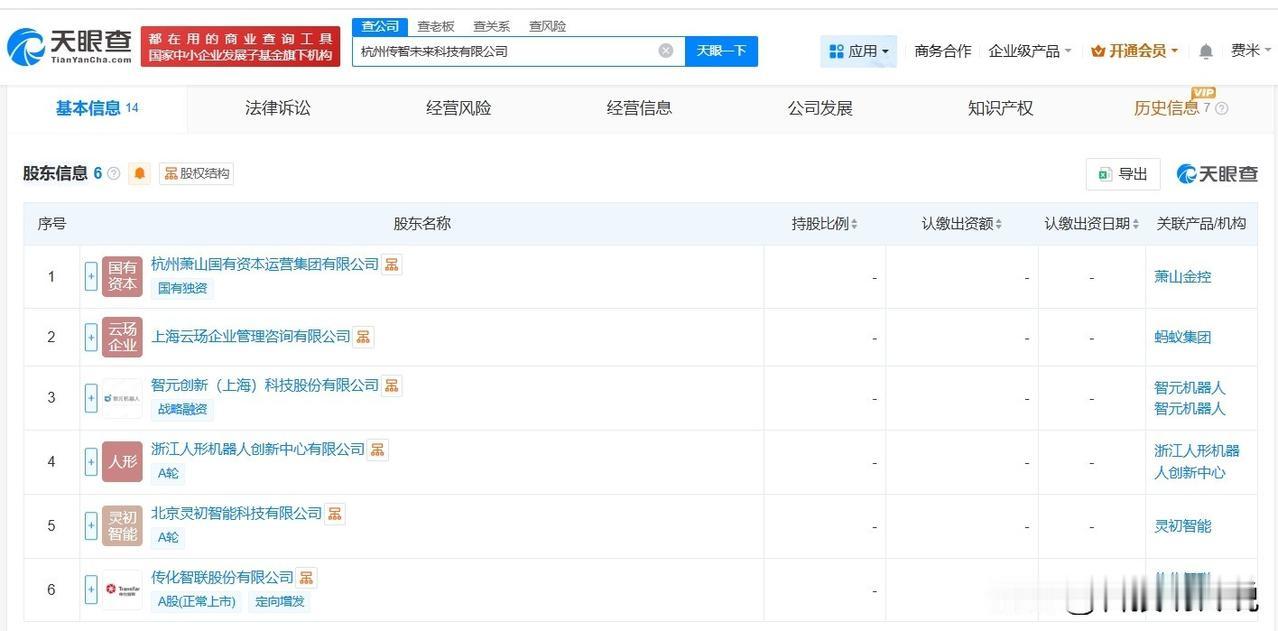Click the 定向增发 tag in row 6
This screenshot has height=631, width=1278.
(x=280, y=602)
